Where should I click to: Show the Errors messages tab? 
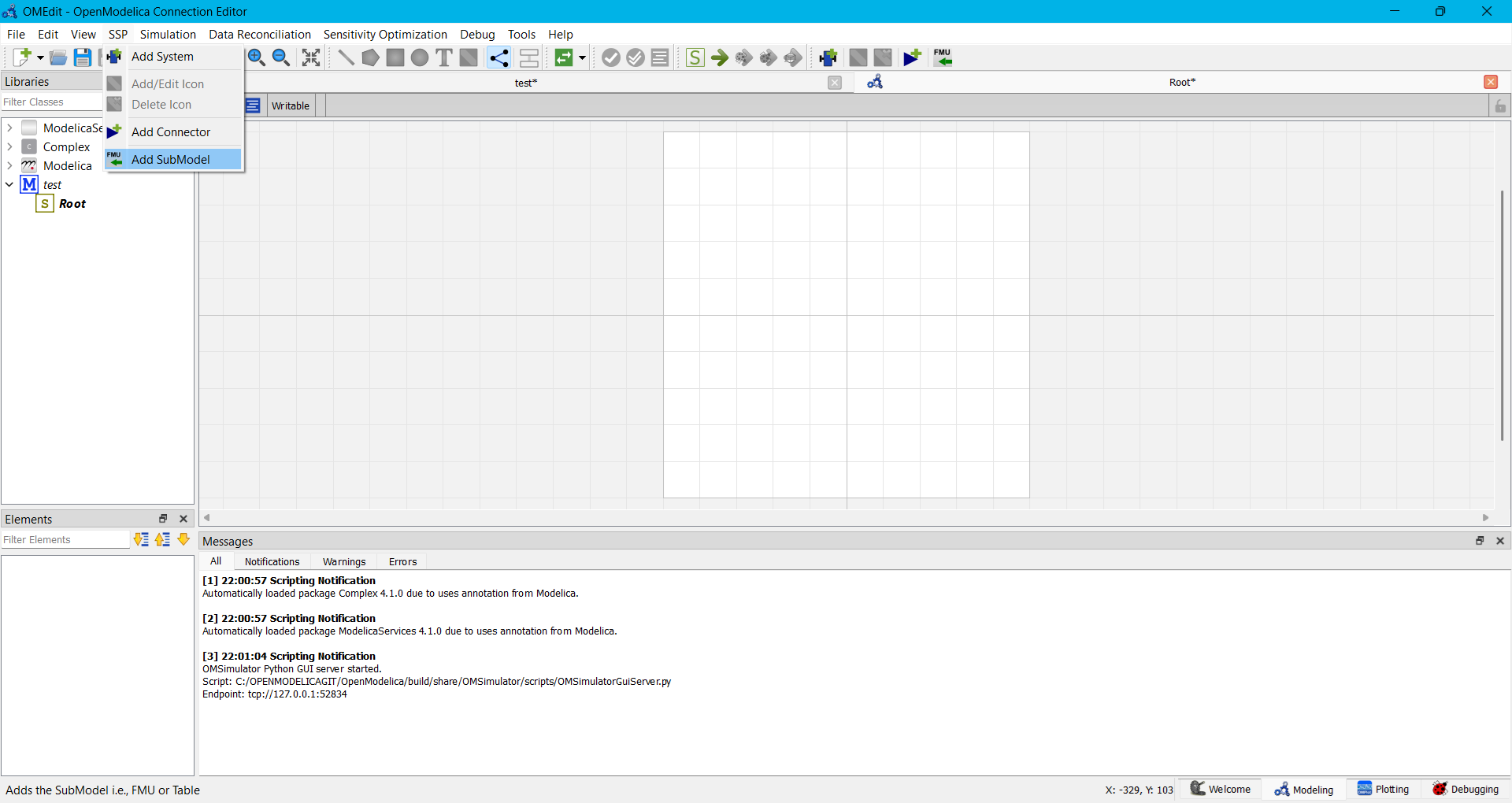(x=403, y=562)
